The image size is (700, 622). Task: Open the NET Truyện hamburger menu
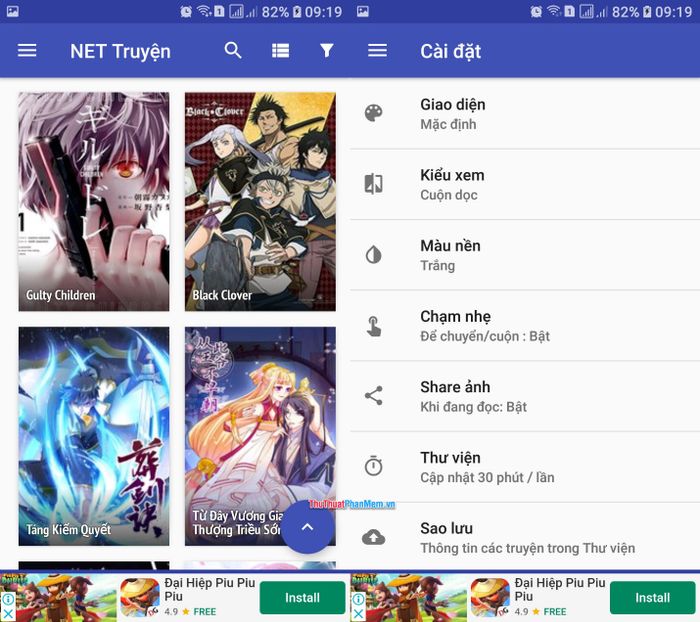tap(27, 50)
